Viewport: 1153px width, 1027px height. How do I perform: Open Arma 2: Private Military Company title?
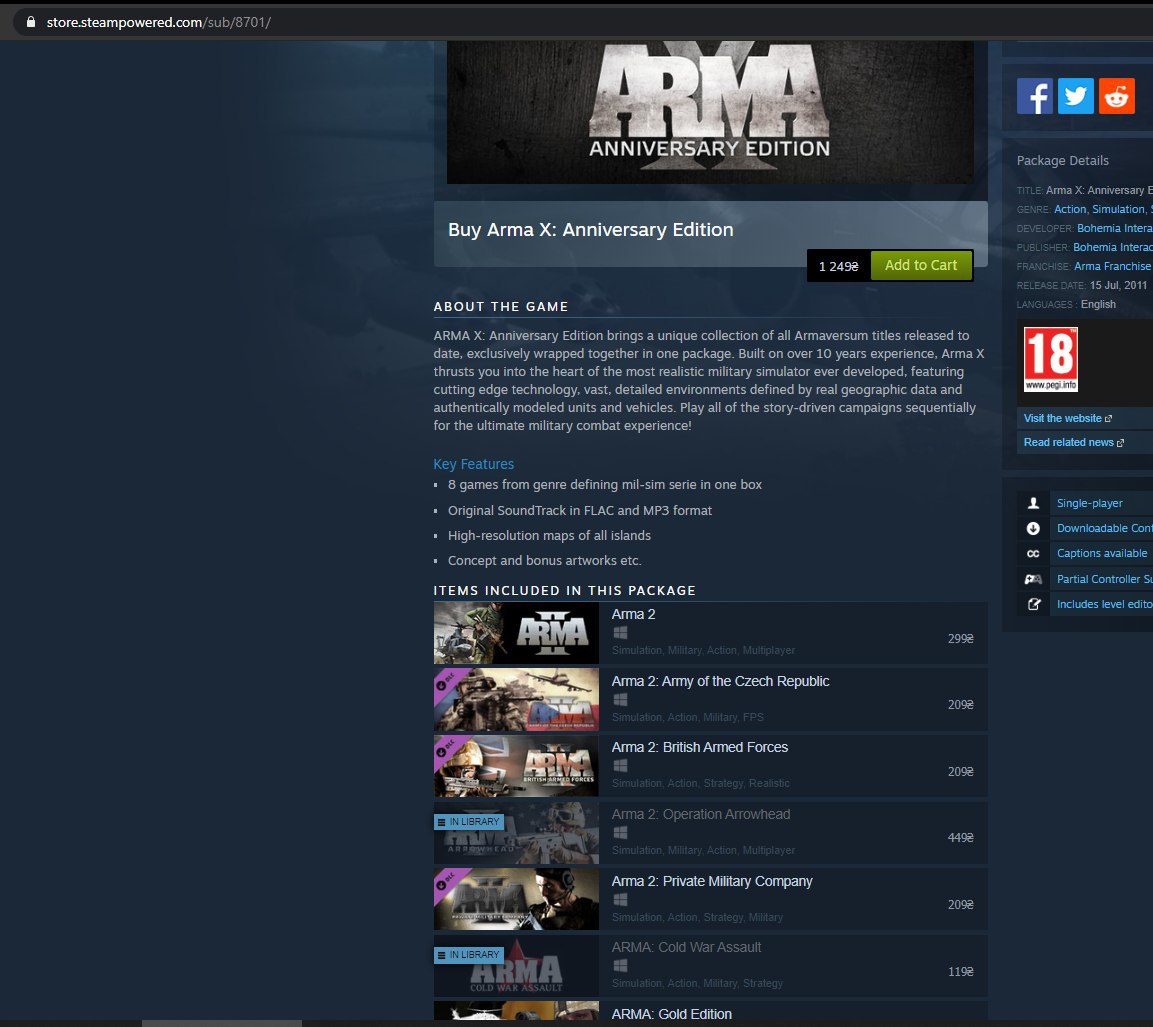point(712,881)
